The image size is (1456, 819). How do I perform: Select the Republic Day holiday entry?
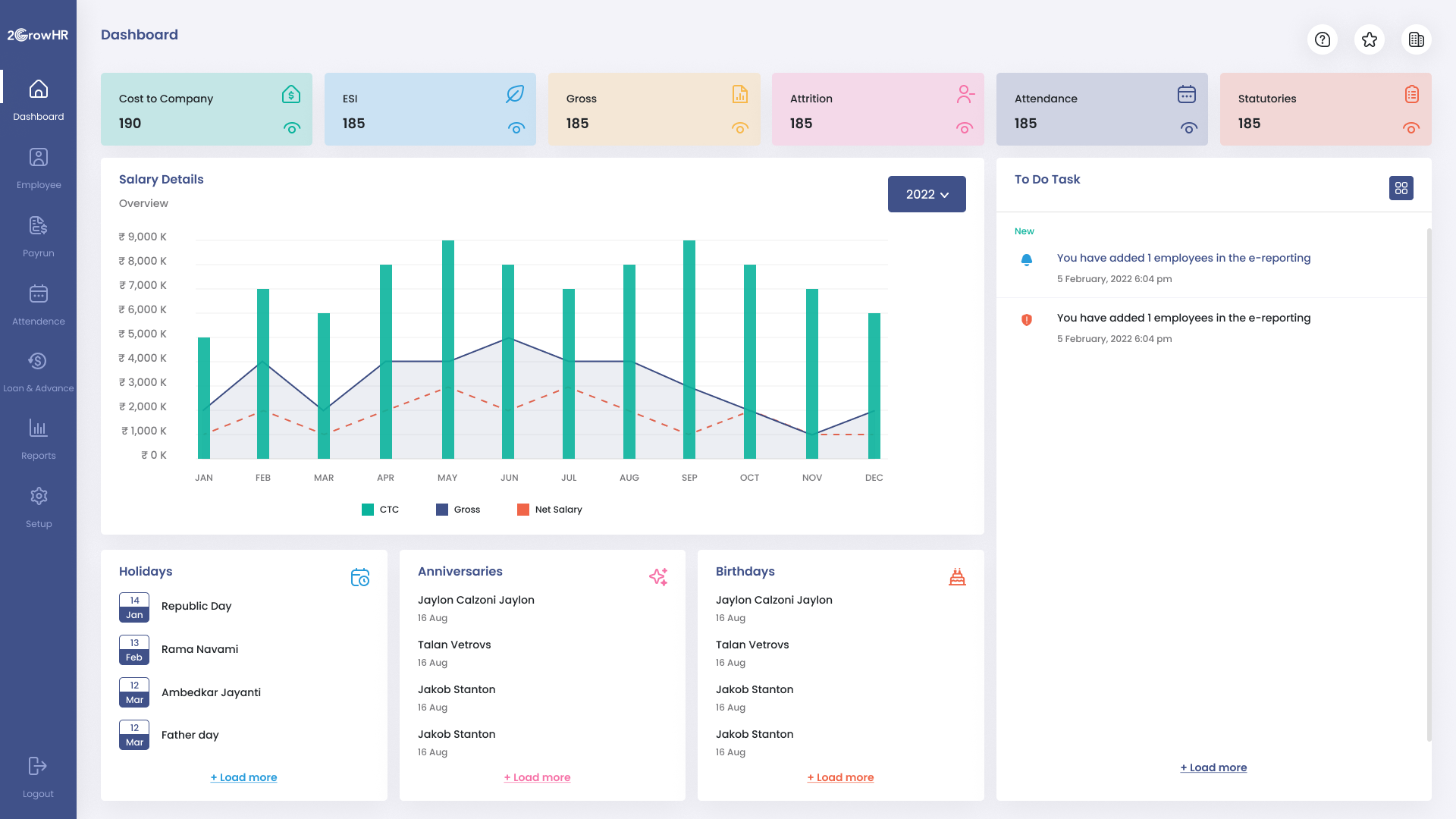pyautogui.click(x=196, y=606)
